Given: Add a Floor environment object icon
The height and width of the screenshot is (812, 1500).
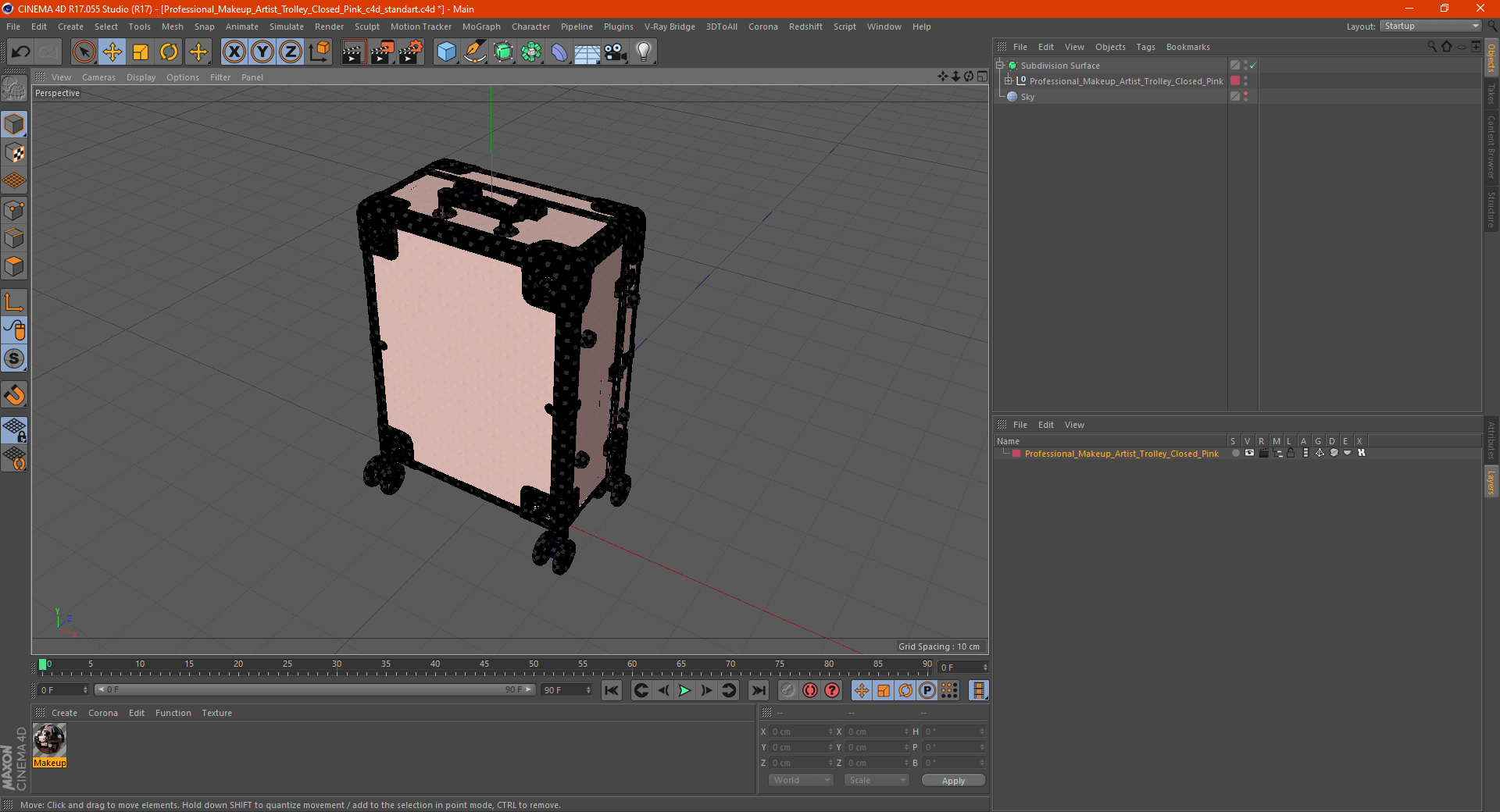Looking at the screenshot, I should coord(587,52).
